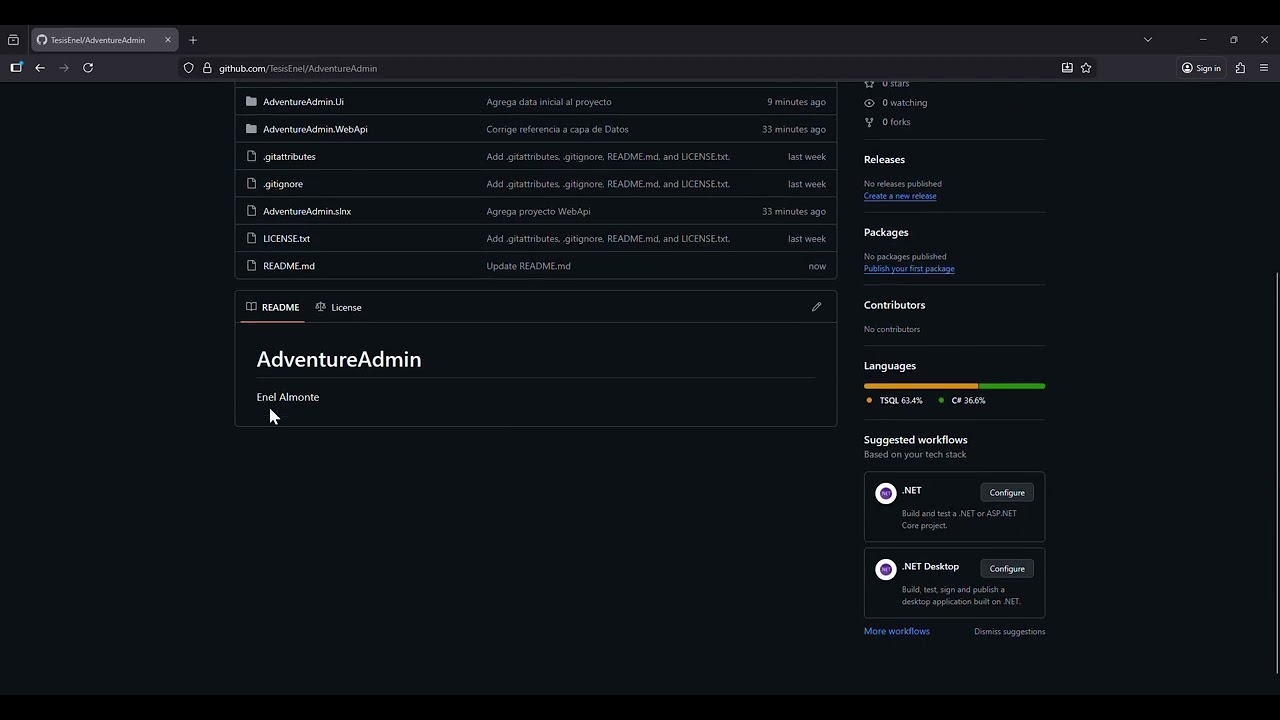
Task: Click Sign in button in toolbar
Action: point(1201,68)
